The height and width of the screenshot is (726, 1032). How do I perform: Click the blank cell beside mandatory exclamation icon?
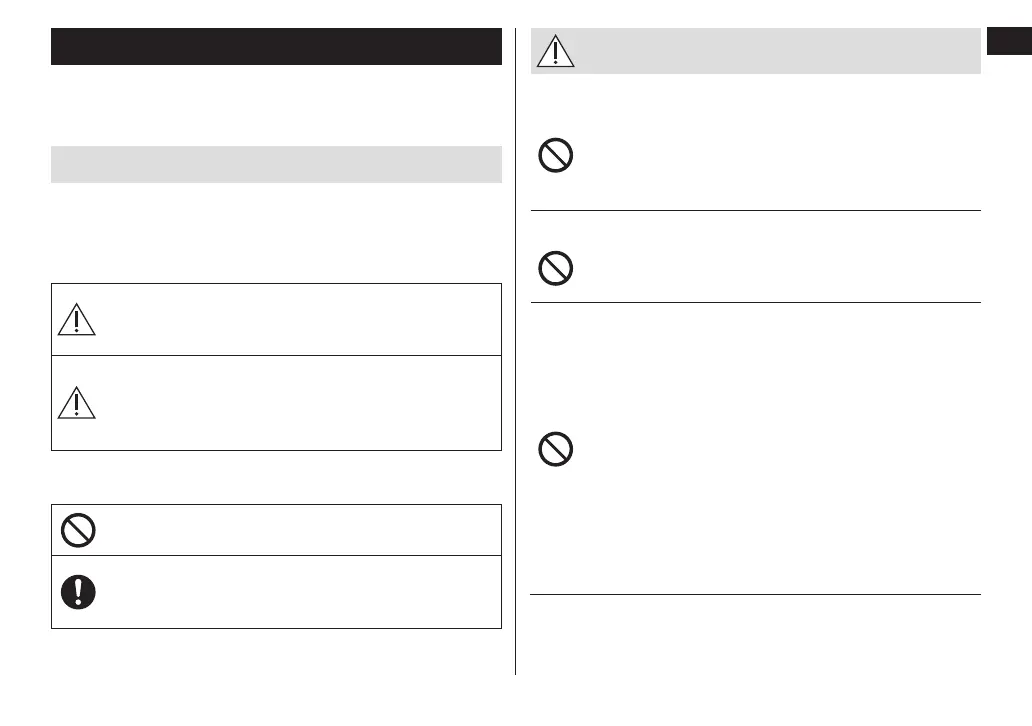pyautogui.click(x=300, y=592)
